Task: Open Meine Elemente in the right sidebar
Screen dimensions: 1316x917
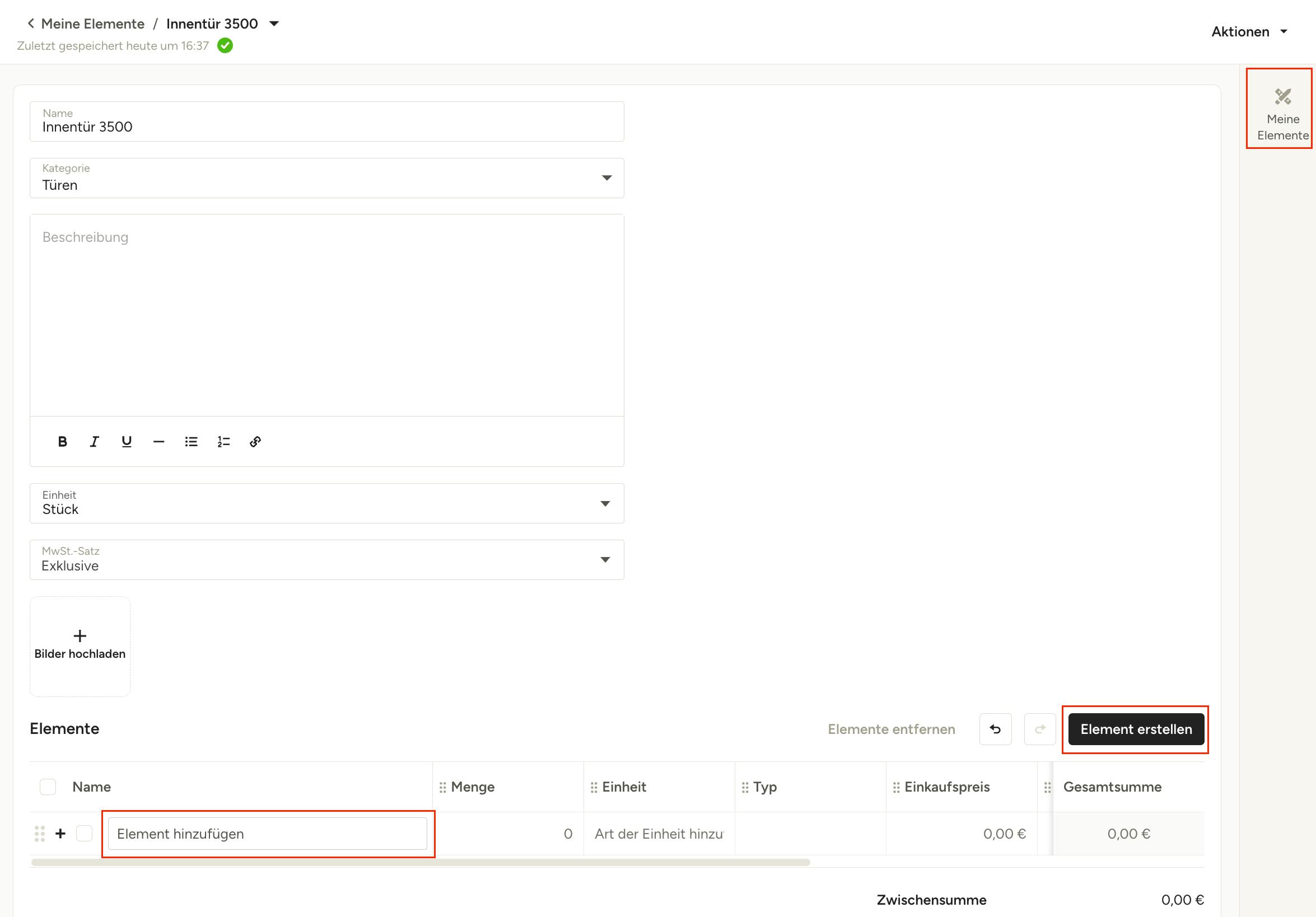Action: pyautogui.click(x=1283, y=109)
